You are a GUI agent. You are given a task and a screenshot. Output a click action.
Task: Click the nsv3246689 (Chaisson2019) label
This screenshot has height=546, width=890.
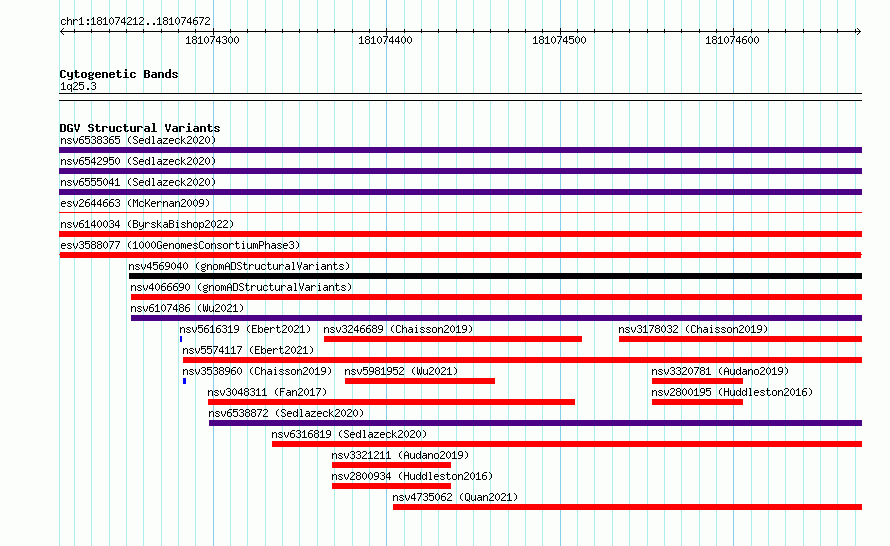point(398,329)
